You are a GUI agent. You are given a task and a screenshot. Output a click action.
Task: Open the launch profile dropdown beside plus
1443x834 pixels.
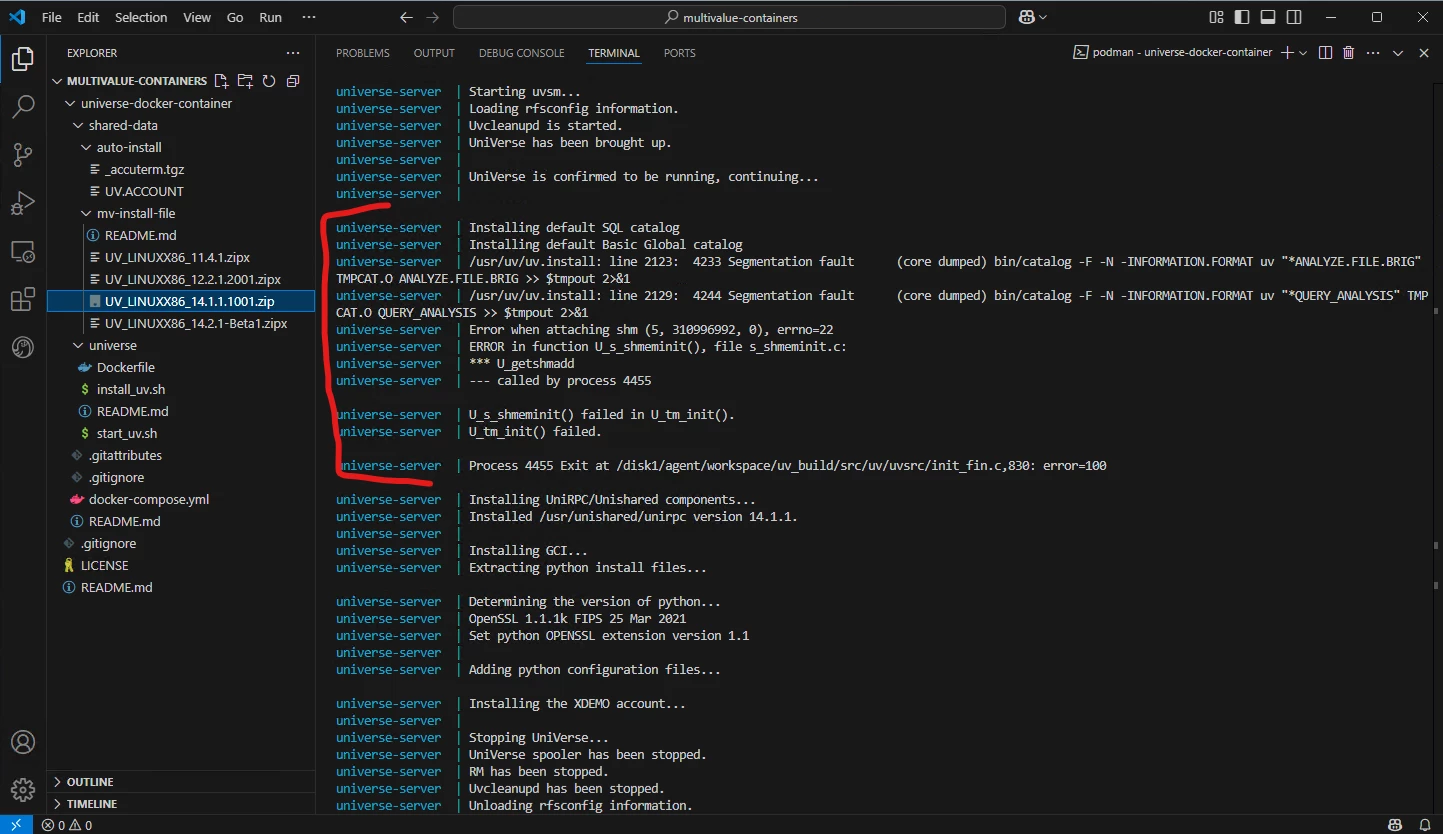tap(1303, 53)
